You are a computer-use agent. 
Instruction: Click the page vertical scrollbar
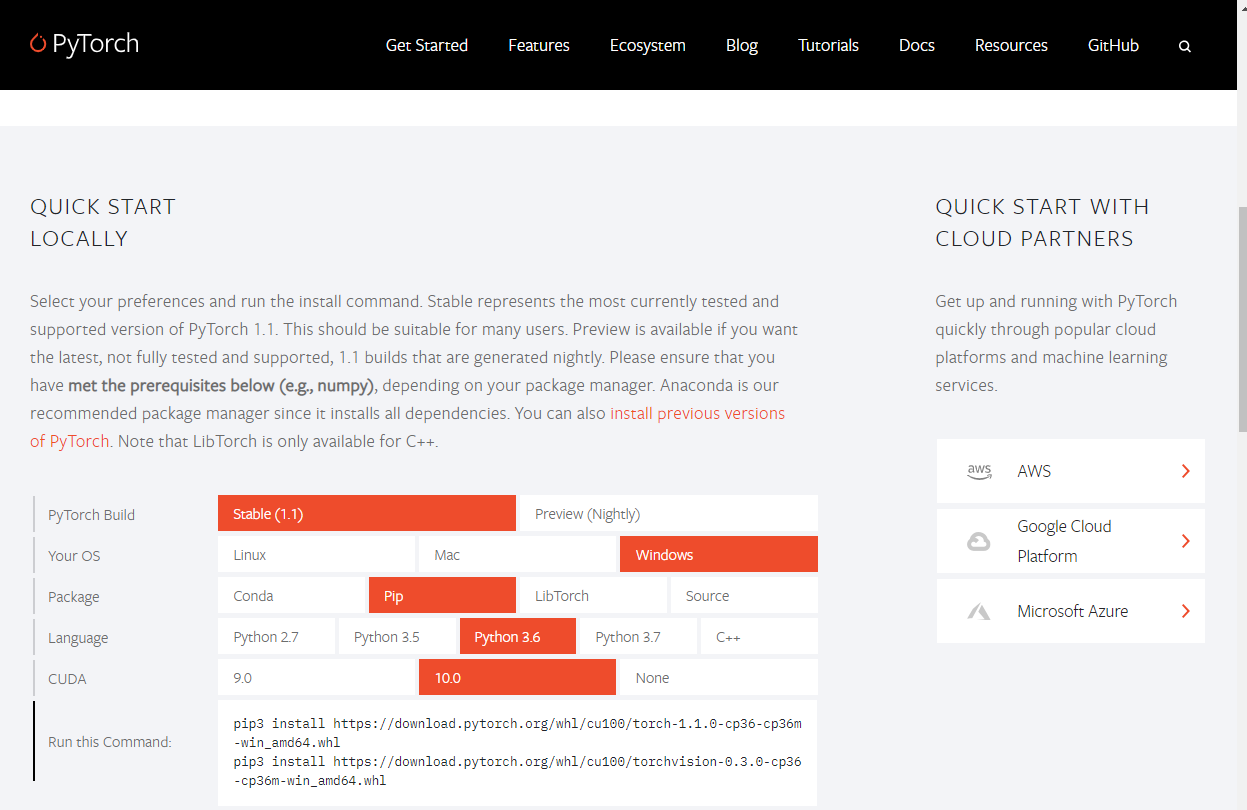pyautogui.click(x=1242, y=320)
